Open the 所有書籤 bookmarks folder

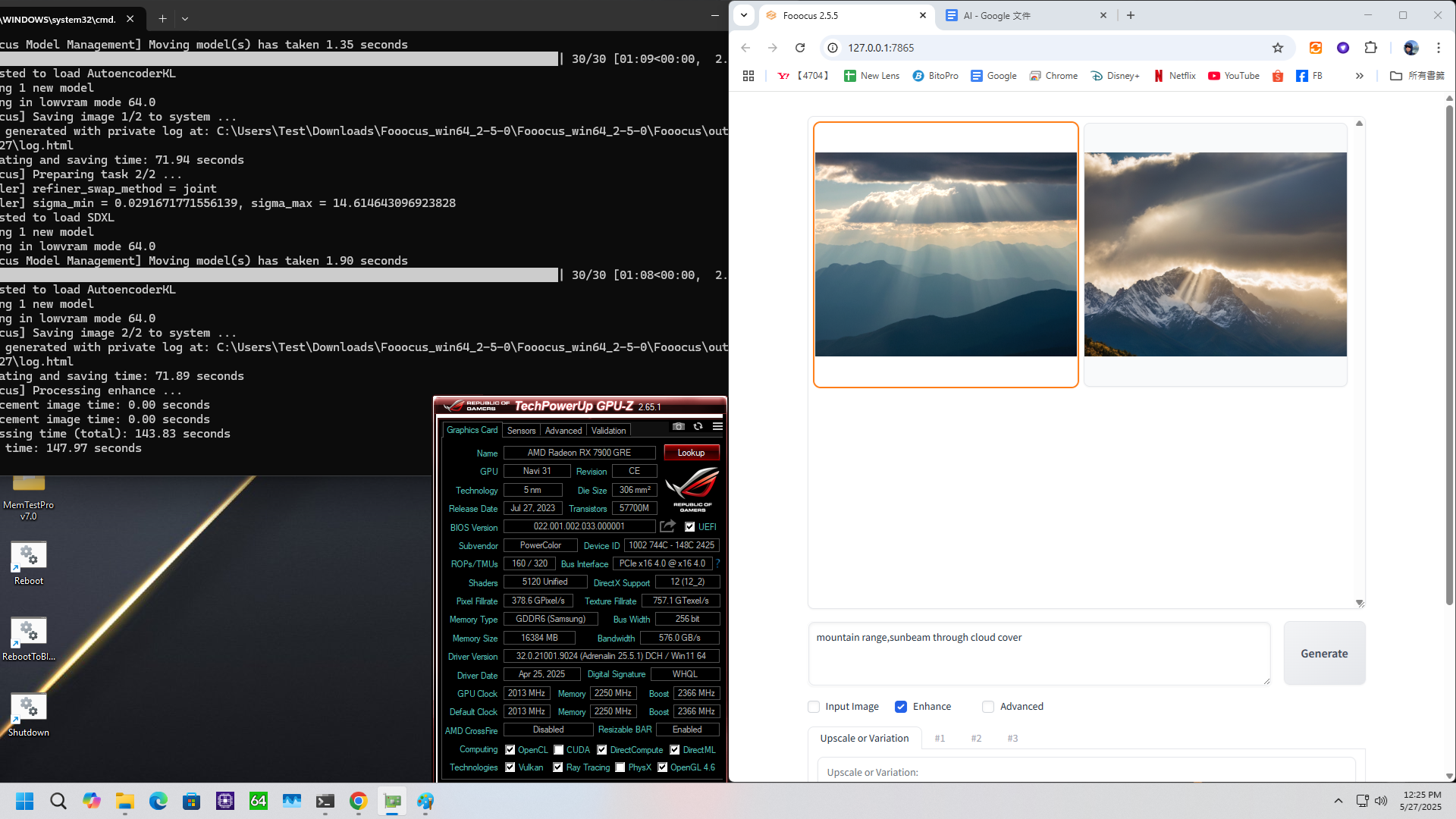pos(1417,76)
